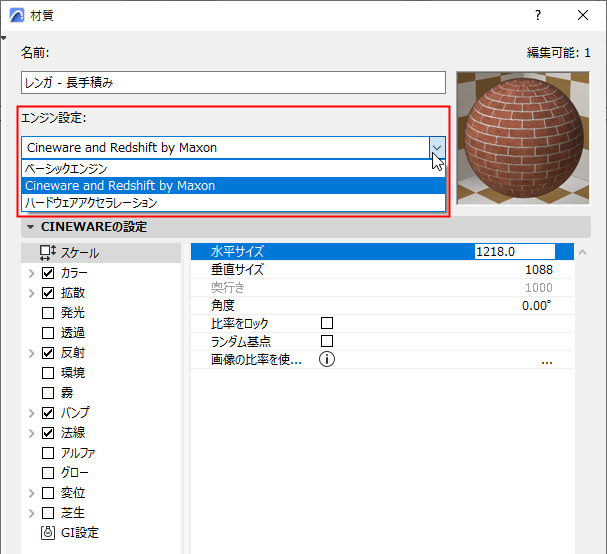Click the scroll up arrow in settings list
The width and height of the screenshot is (607, 554).
[x=582, y=252]
